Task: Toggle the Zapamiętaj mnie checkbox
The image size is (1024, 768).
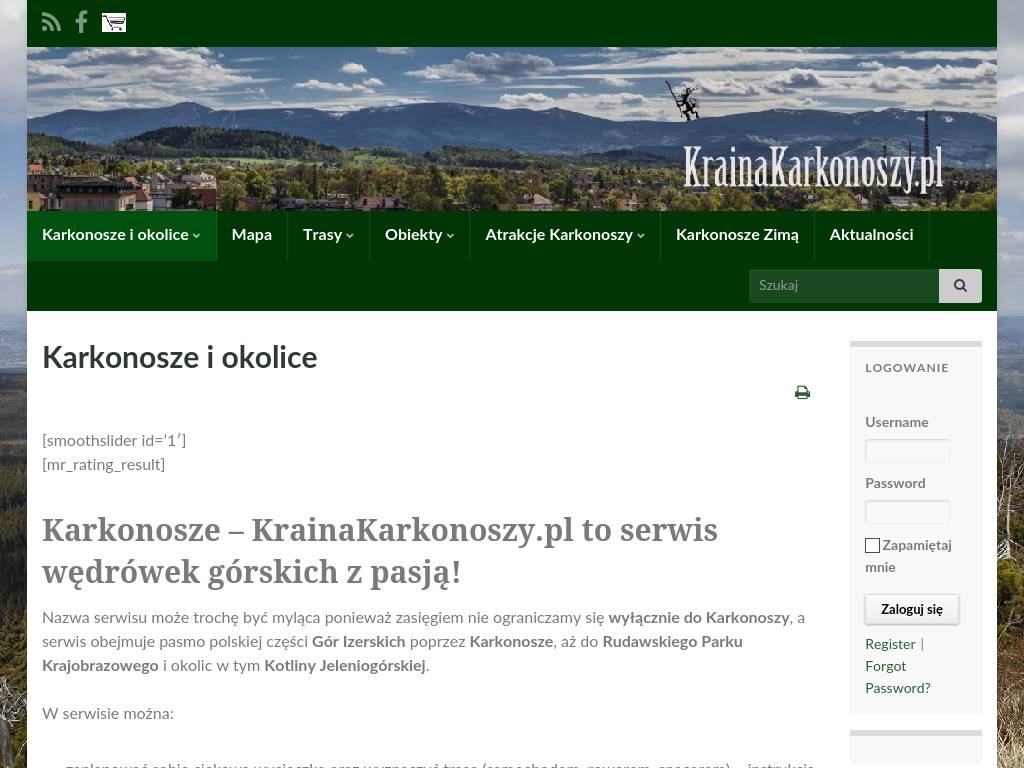Action: click(872, 545)
